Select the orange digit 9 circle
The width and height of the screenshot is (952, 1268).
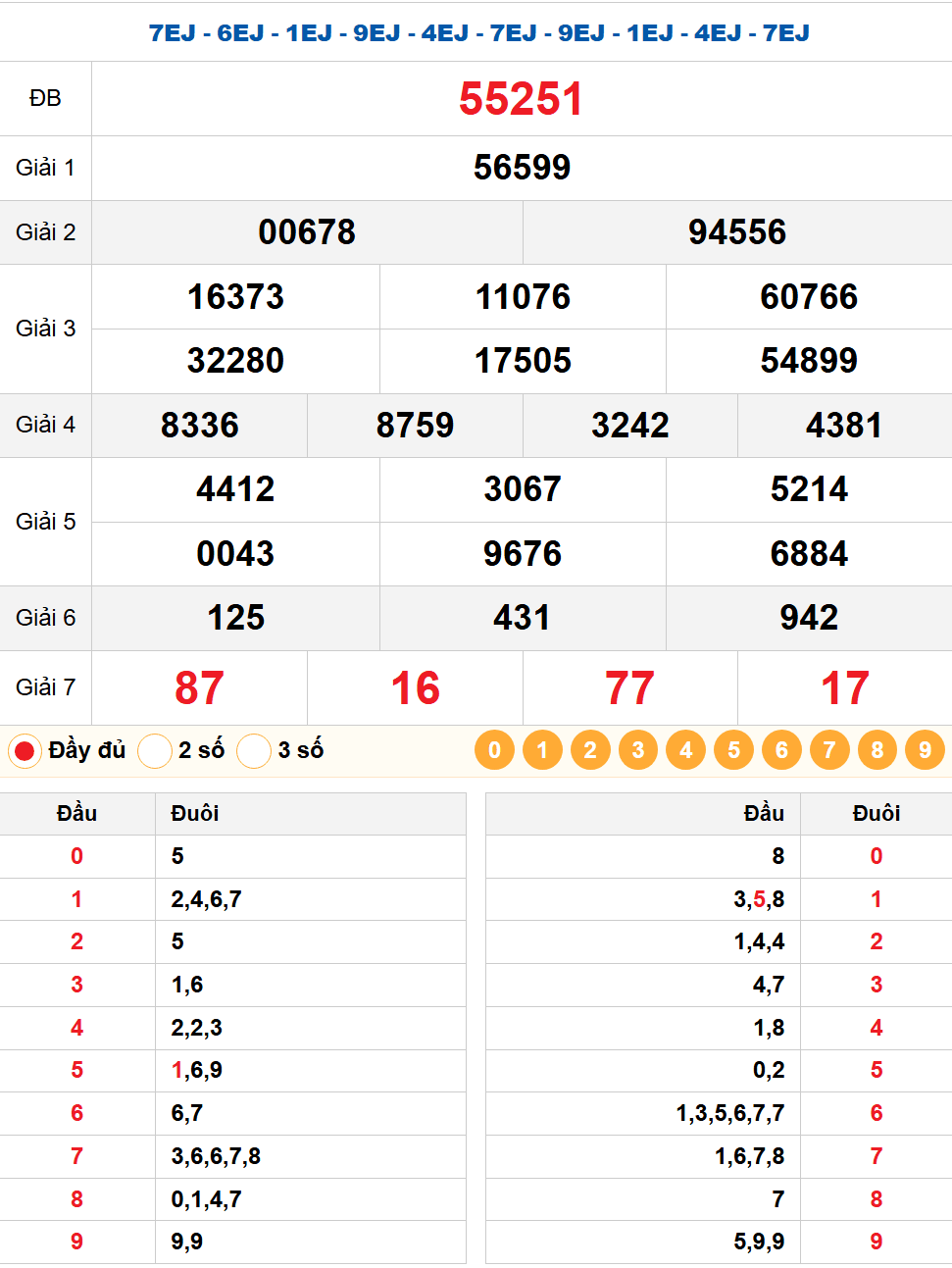(x=925, y=750)
